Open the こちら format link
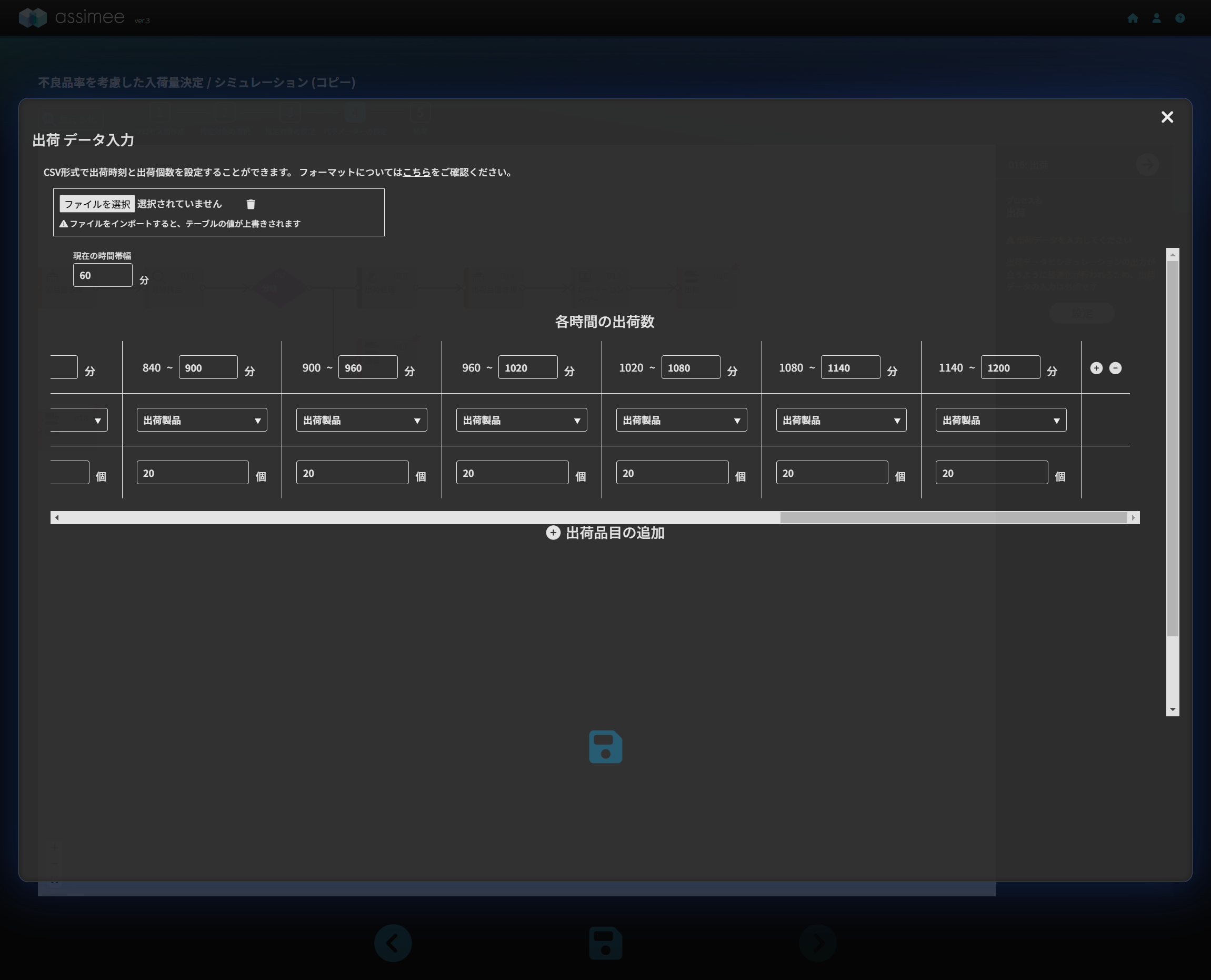Screen dimensions: 1211x980 [x=416, y=172]
